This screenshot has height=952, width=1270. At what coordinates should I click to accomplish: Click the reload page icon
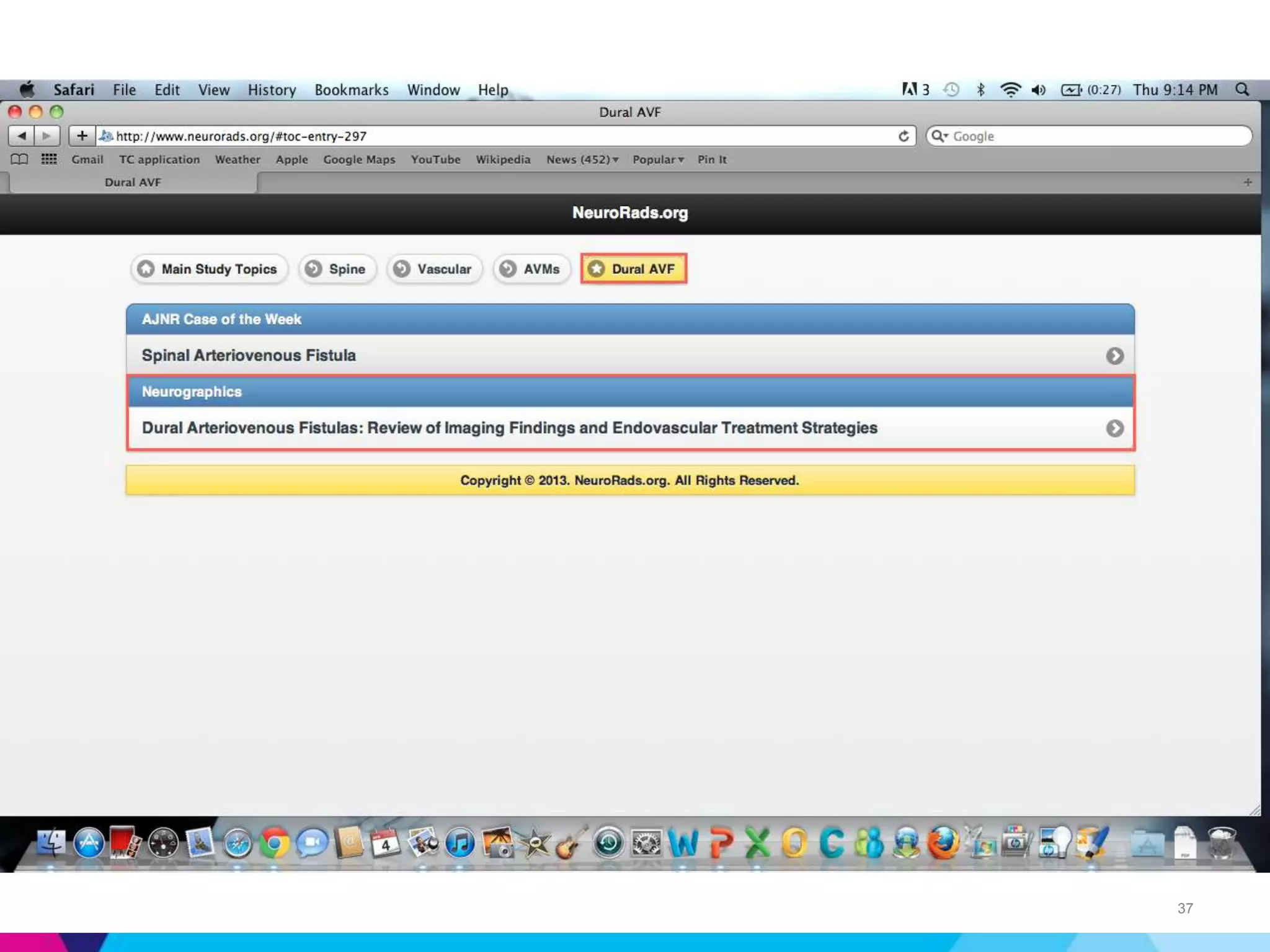pyautogui.click(x=904, y=136)
